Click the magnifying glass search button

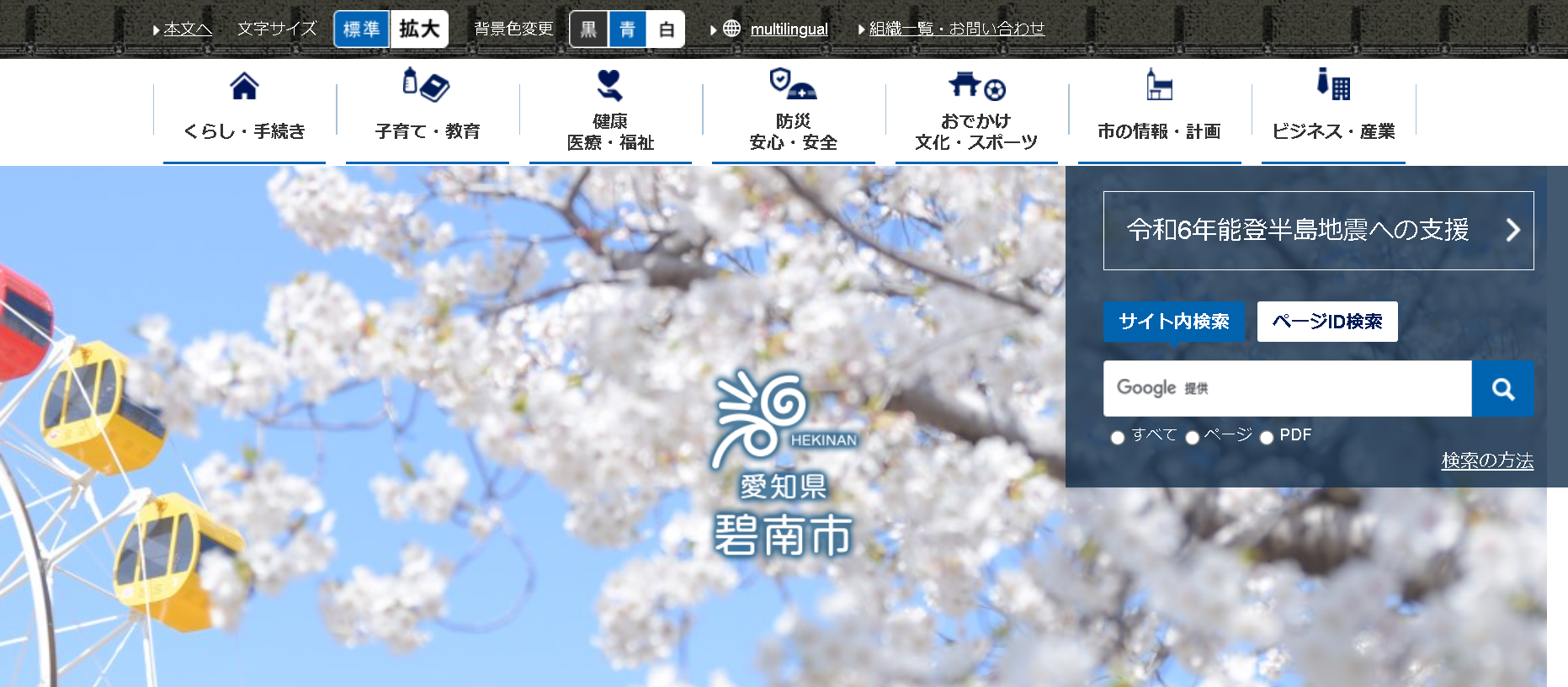pos(1503,389)
